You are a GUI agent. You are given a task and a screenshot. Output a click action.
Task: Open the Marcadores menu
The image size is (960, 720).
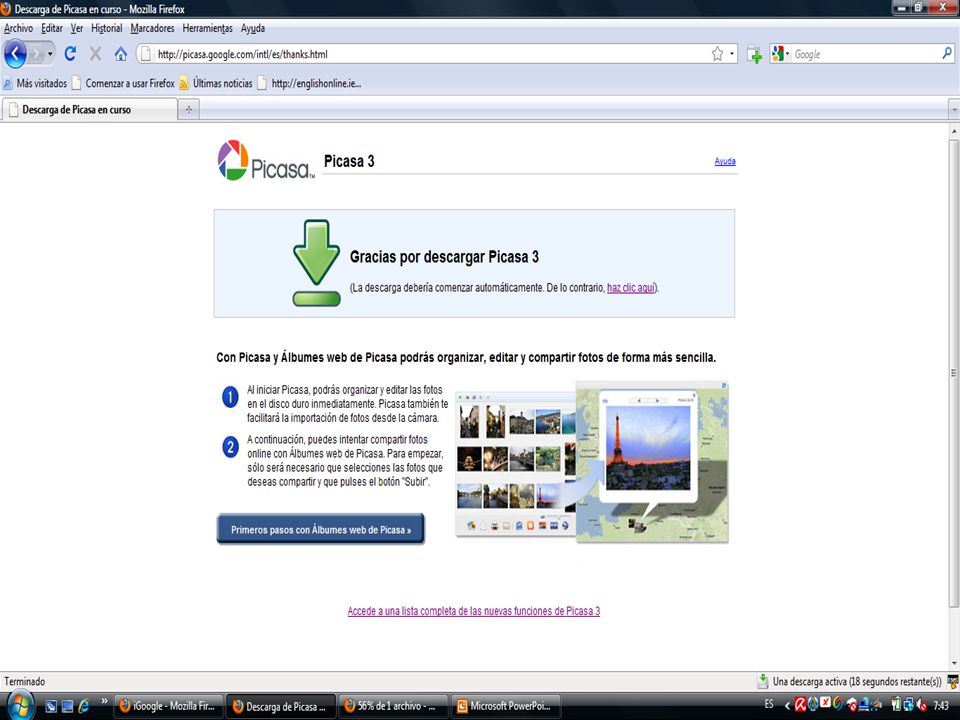pos(152,28)
